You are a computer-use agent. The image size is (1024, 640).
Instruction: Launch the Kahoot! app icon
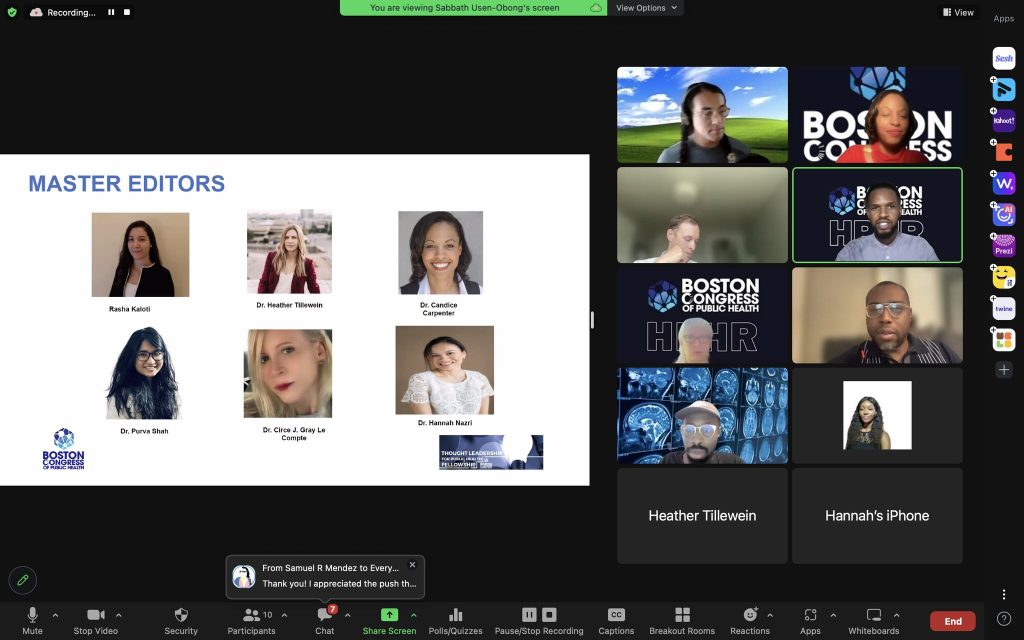tap(1003, 122)
